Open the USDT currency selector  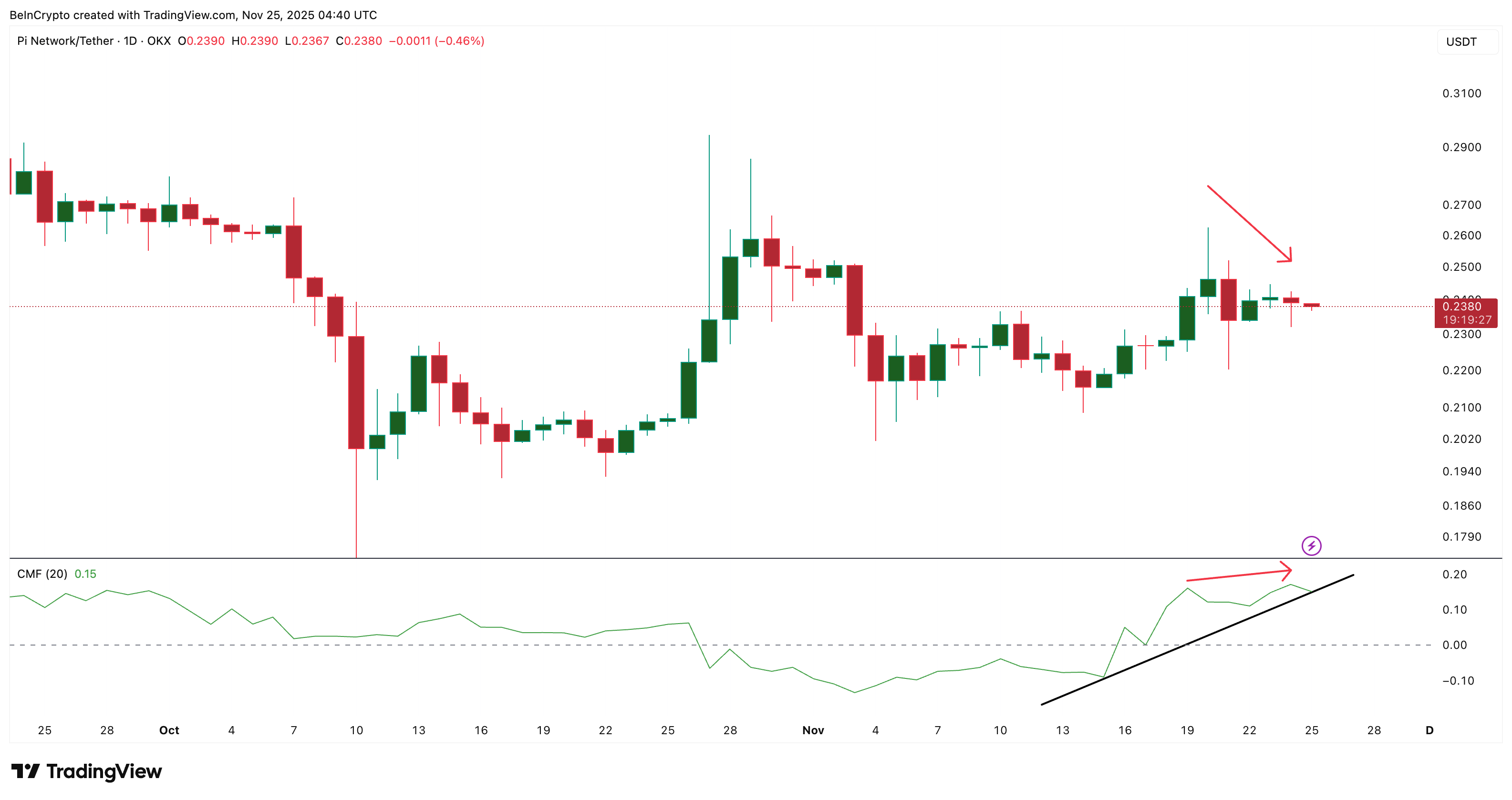pyautogui.click(x=1461, y=41)
